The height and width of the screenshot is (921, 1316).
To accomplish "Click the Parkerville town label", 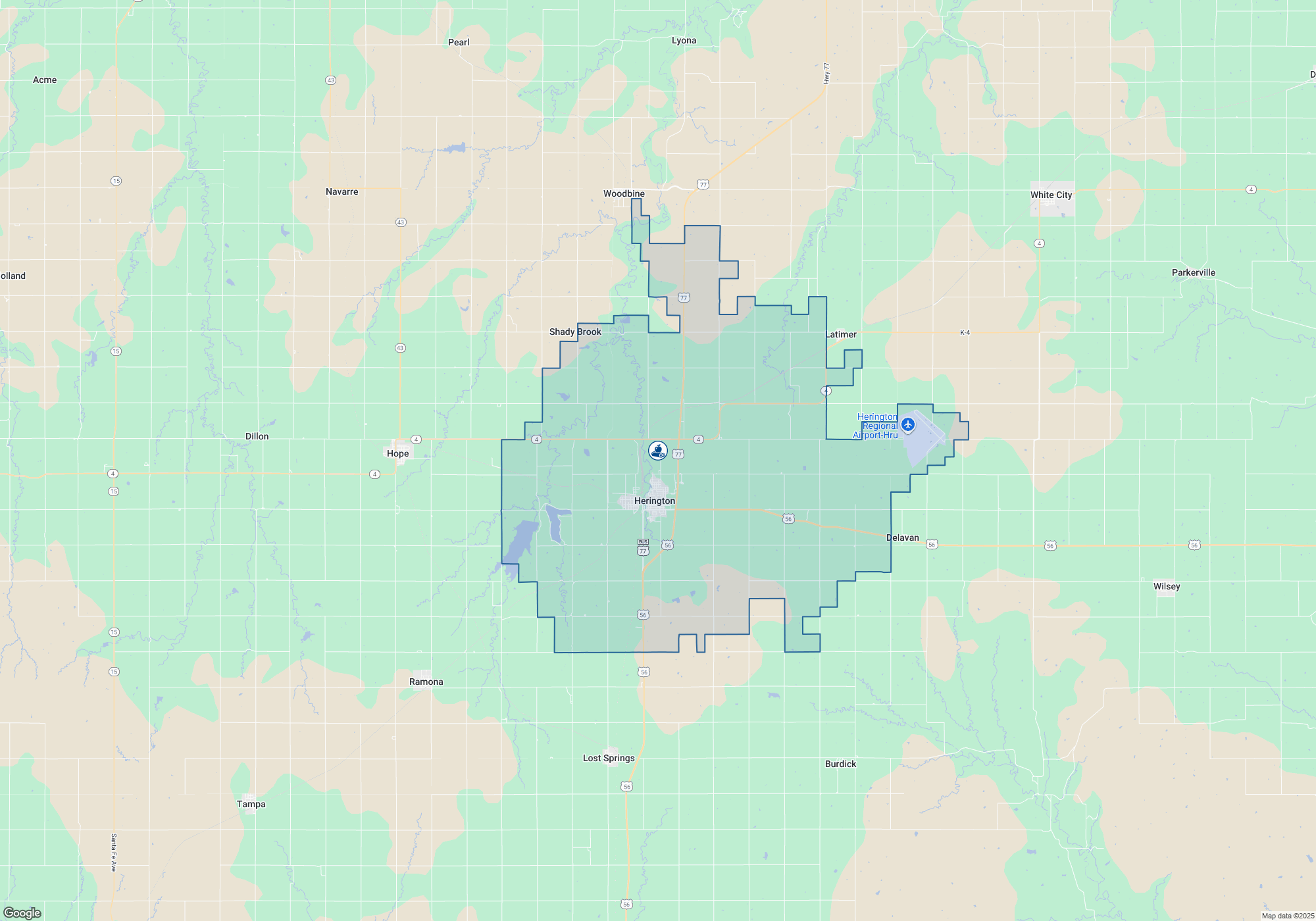I will point(1193,272).
